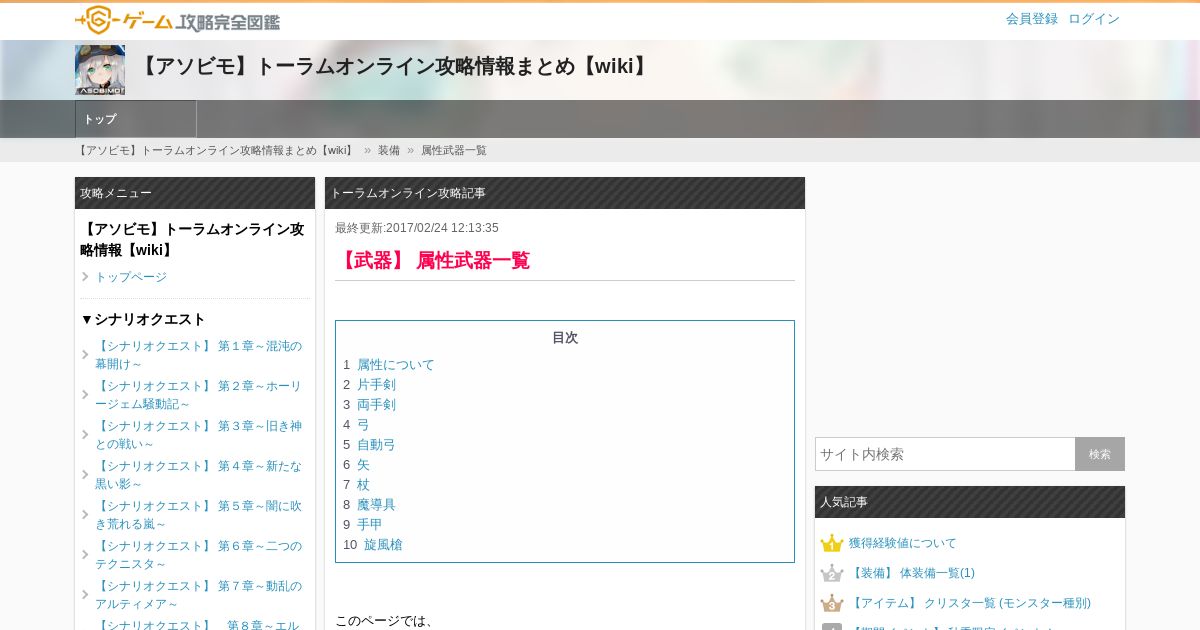Jump to 杖 section in contents

[x=363, y=485]
